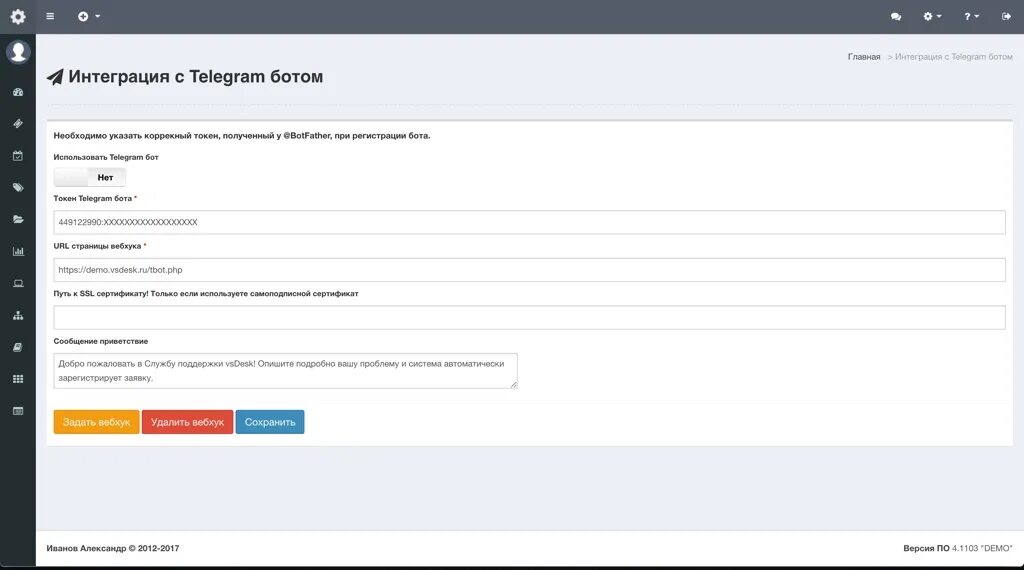Click the 'Токен Telegram бота' label
The image size is (1024, 570).
(93, 198)
